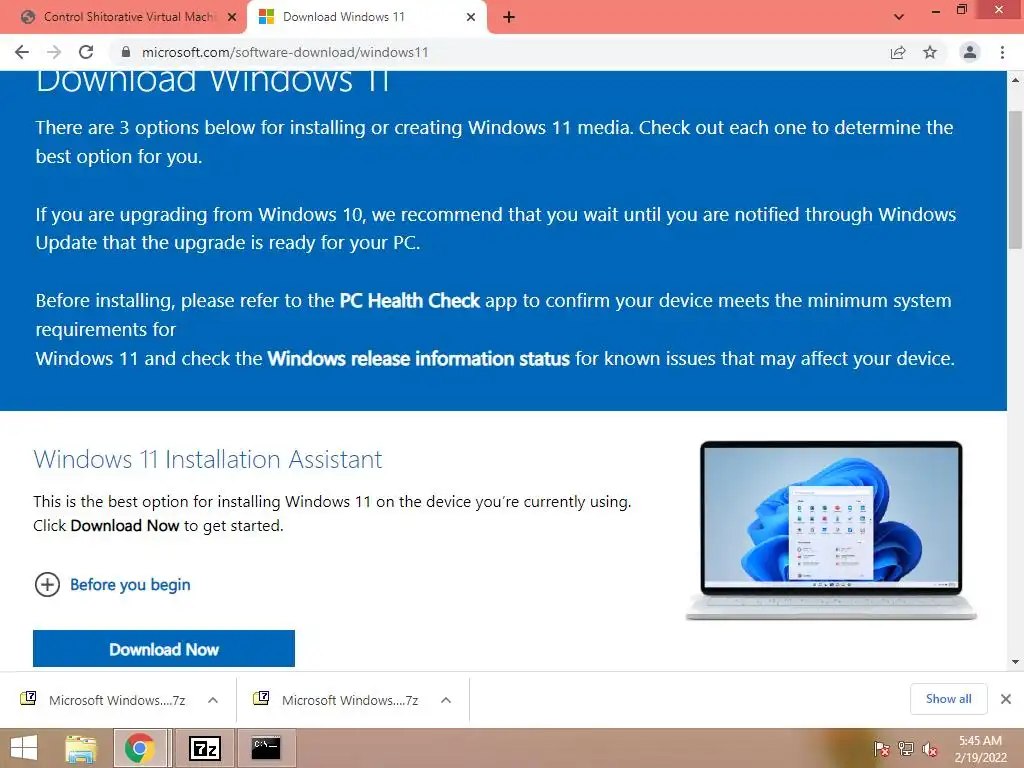
Task: Close the Download Windows 11 tab
Action: (x=471, y=17)
